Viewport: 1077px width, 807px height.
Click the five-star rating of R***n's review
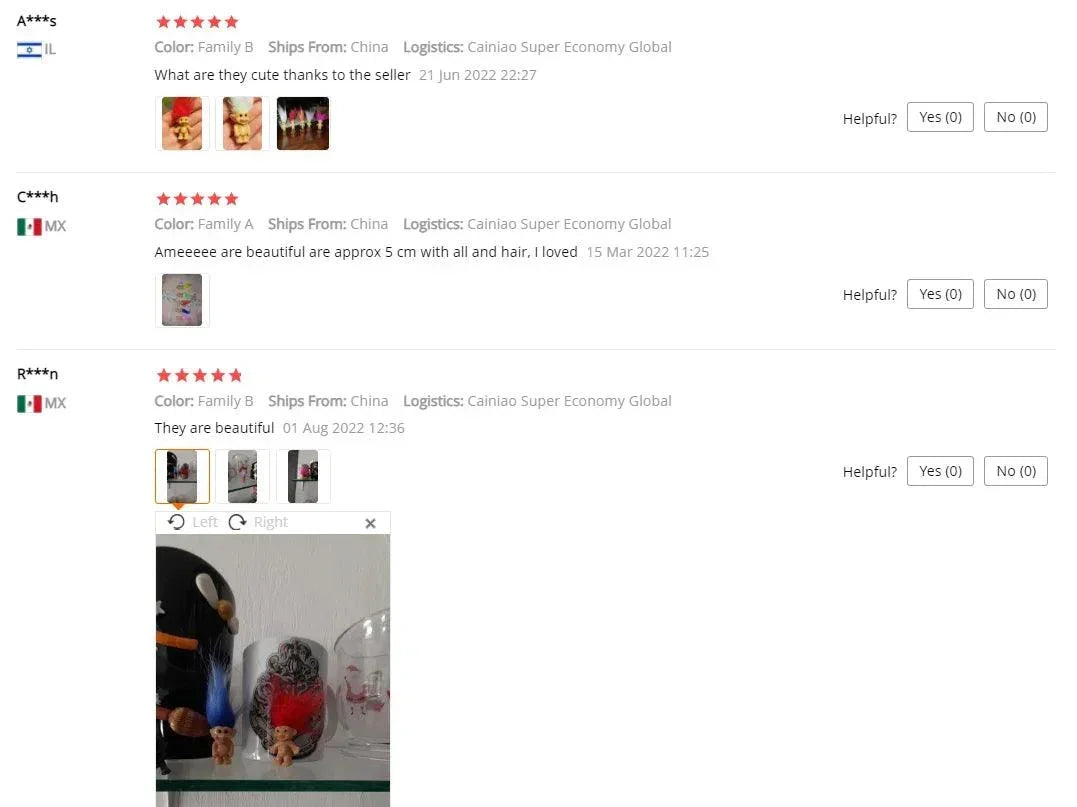(199, 375)
